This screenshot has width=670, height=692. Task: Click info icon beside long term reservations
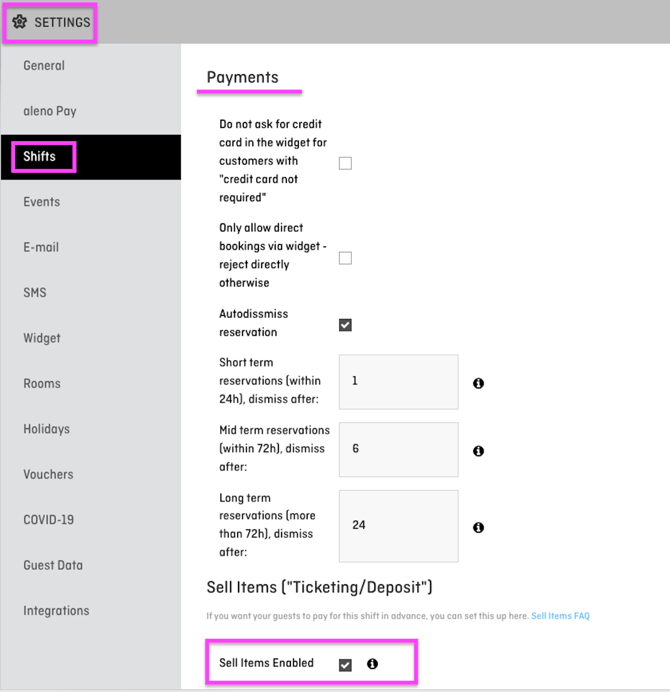[478, 527]
